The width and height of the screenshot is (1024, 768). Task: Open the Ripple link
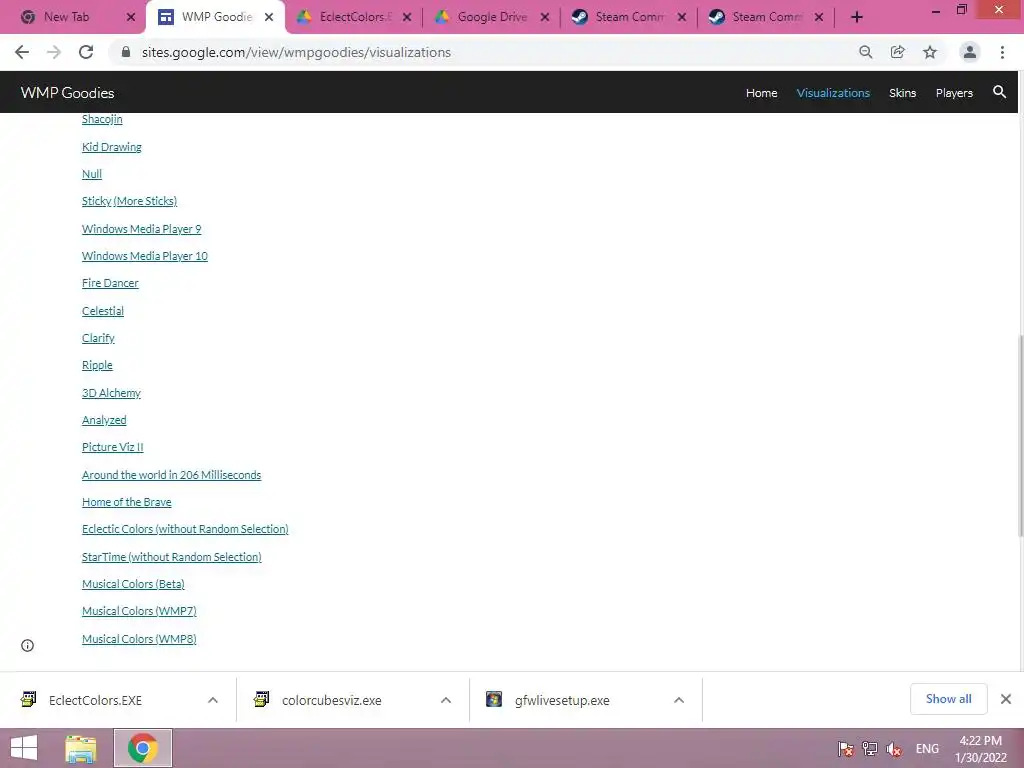(97, 365)
